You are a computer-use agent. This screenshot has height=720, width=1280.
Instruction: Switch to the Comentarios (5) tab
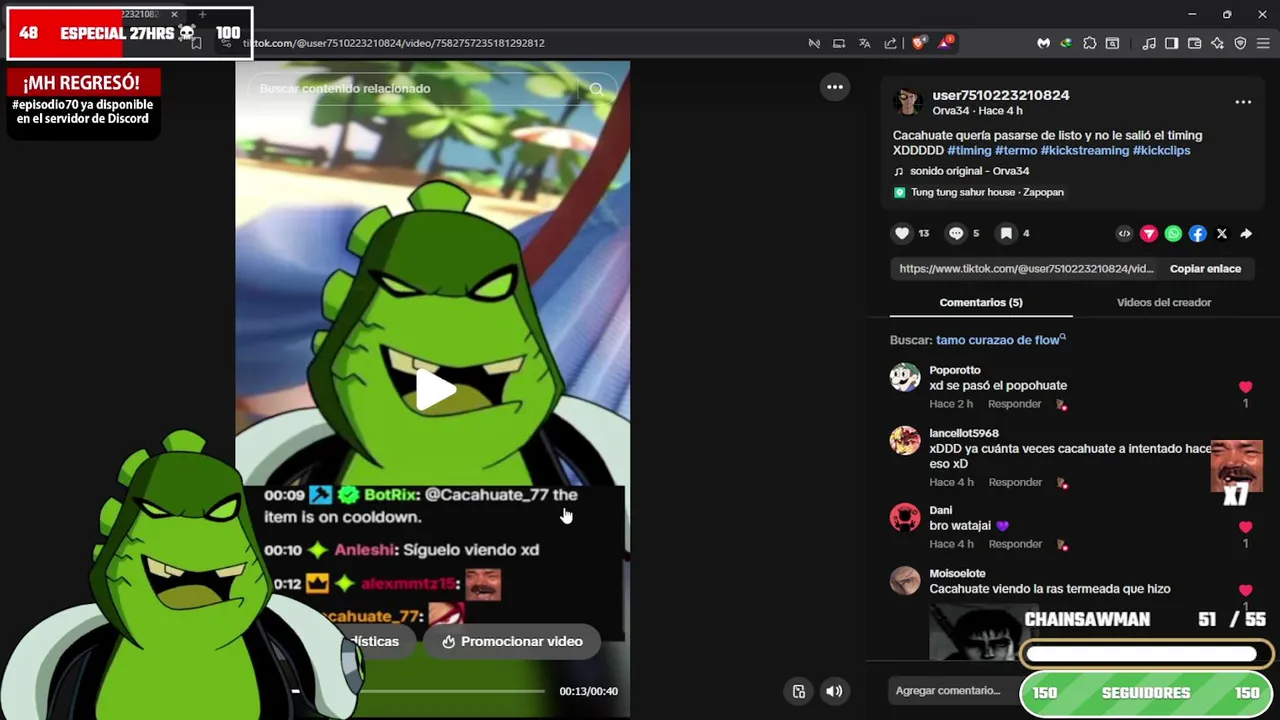pos(981,302)
